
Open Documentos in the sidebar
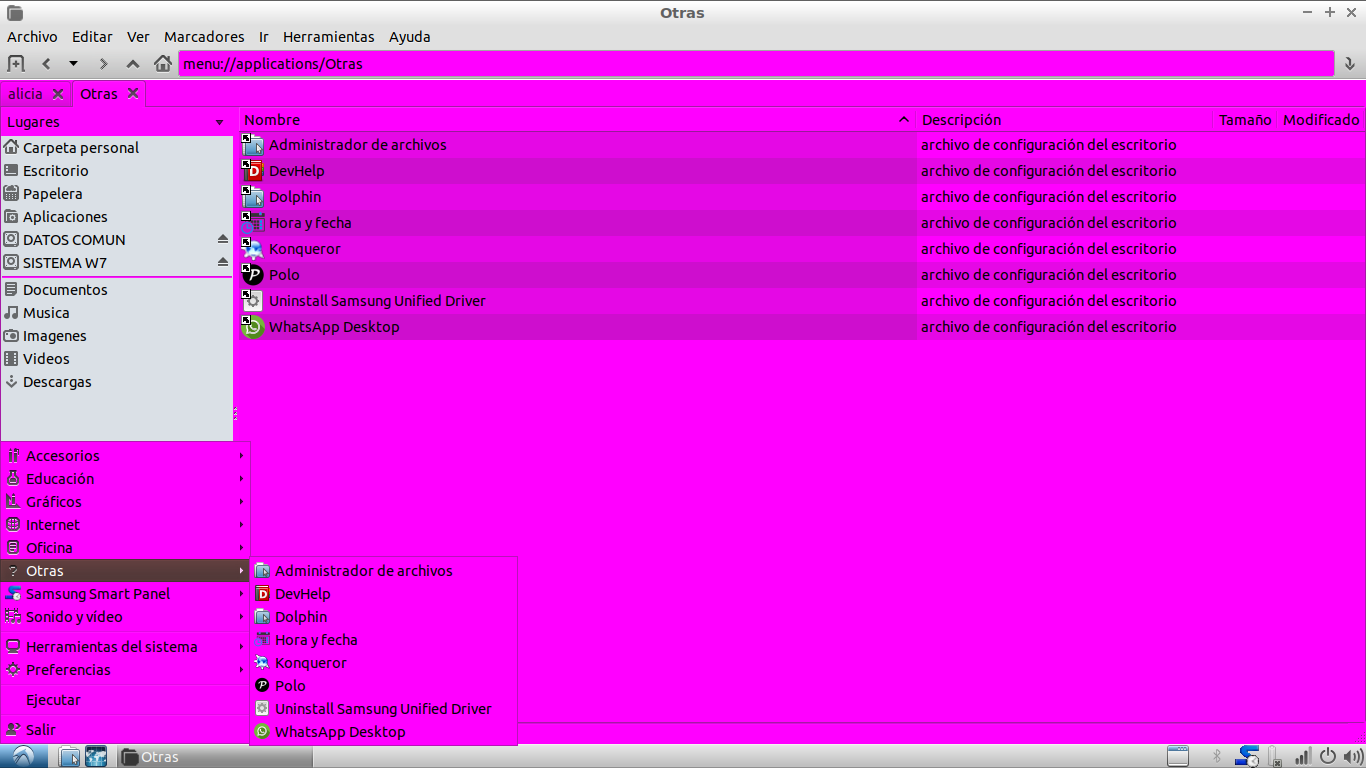116,290
